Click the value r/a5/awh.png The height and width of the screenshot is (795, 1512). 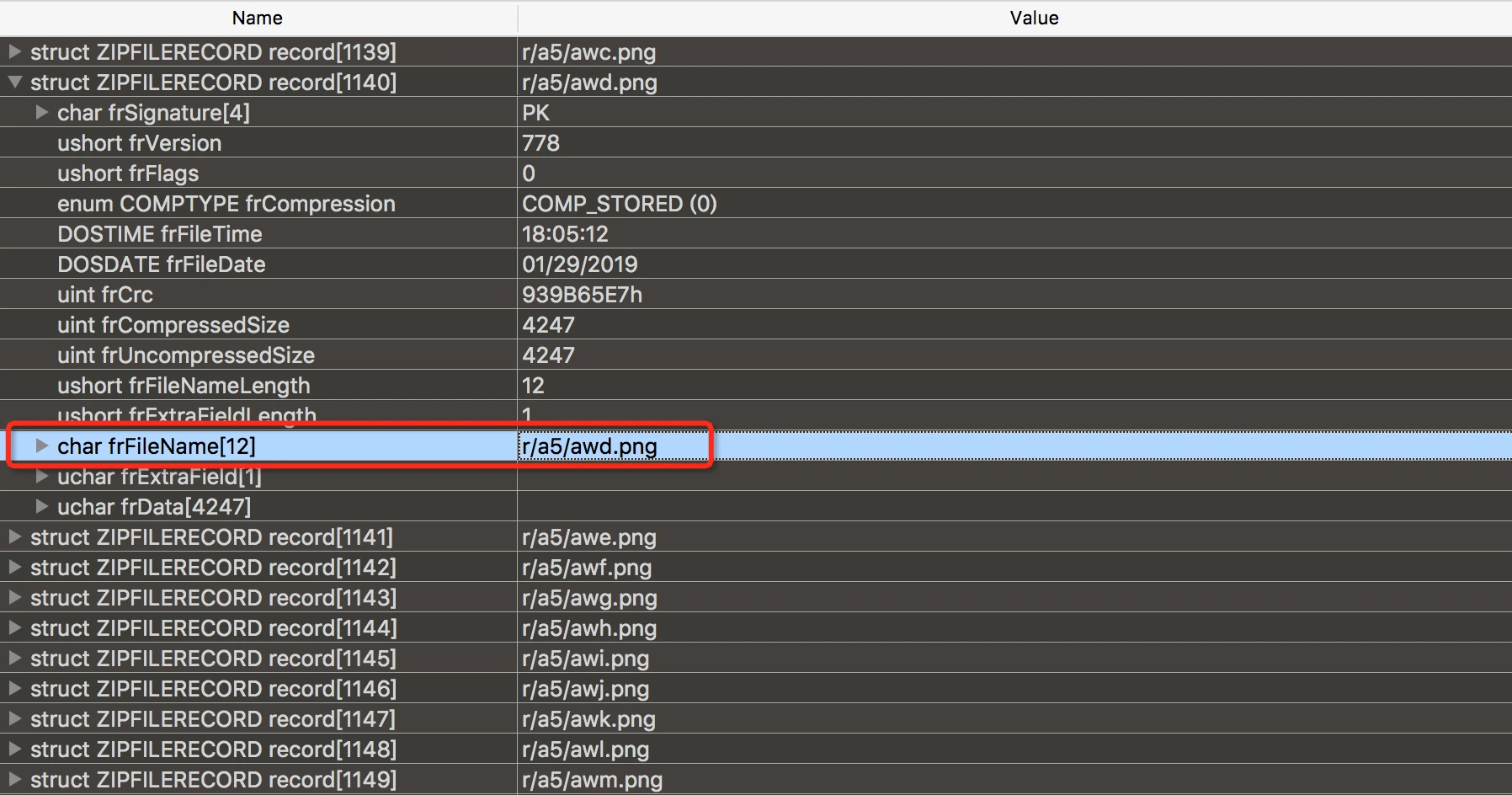pos(589,628)
